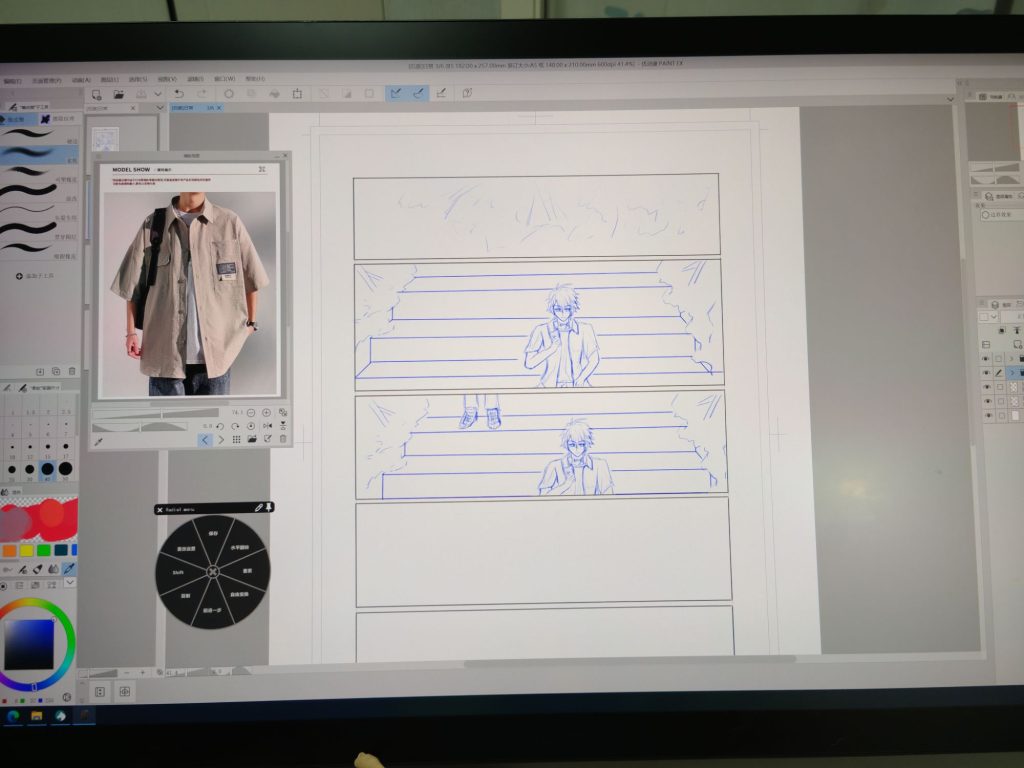The width and height of the screenshot is (1024, 768).
Task: Expand the small chevron below the eyedropper icon
Action: click(69, 583)
